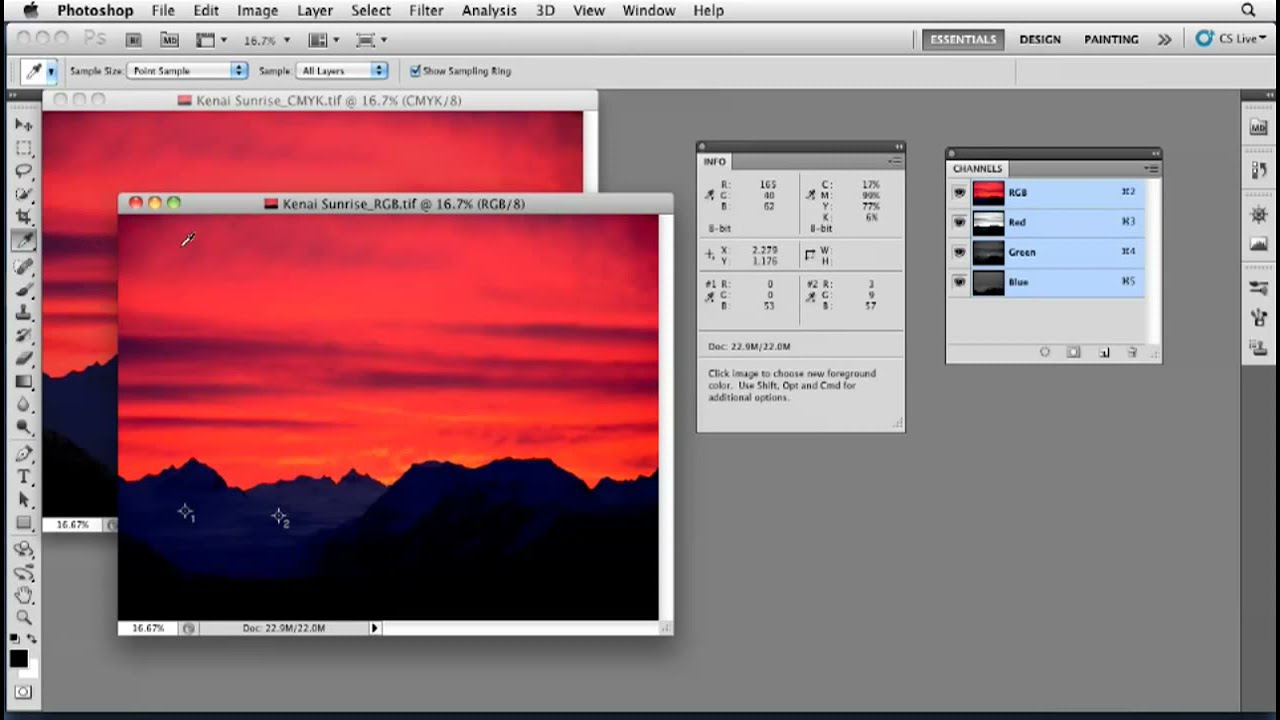Select the Rectangular Marquee tool
The image size is (1280, 720).
click(24, 148)
